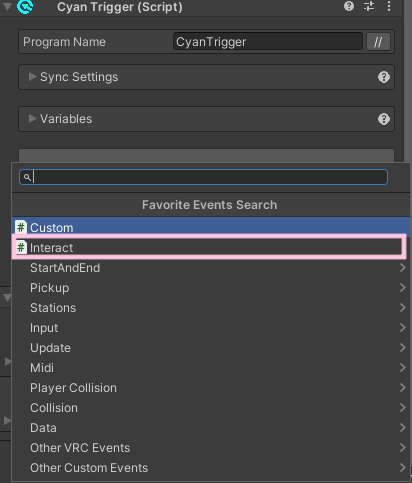Screen dimensions: 412x483
Task: Click the Program Name text field
Action: [268, 42]
